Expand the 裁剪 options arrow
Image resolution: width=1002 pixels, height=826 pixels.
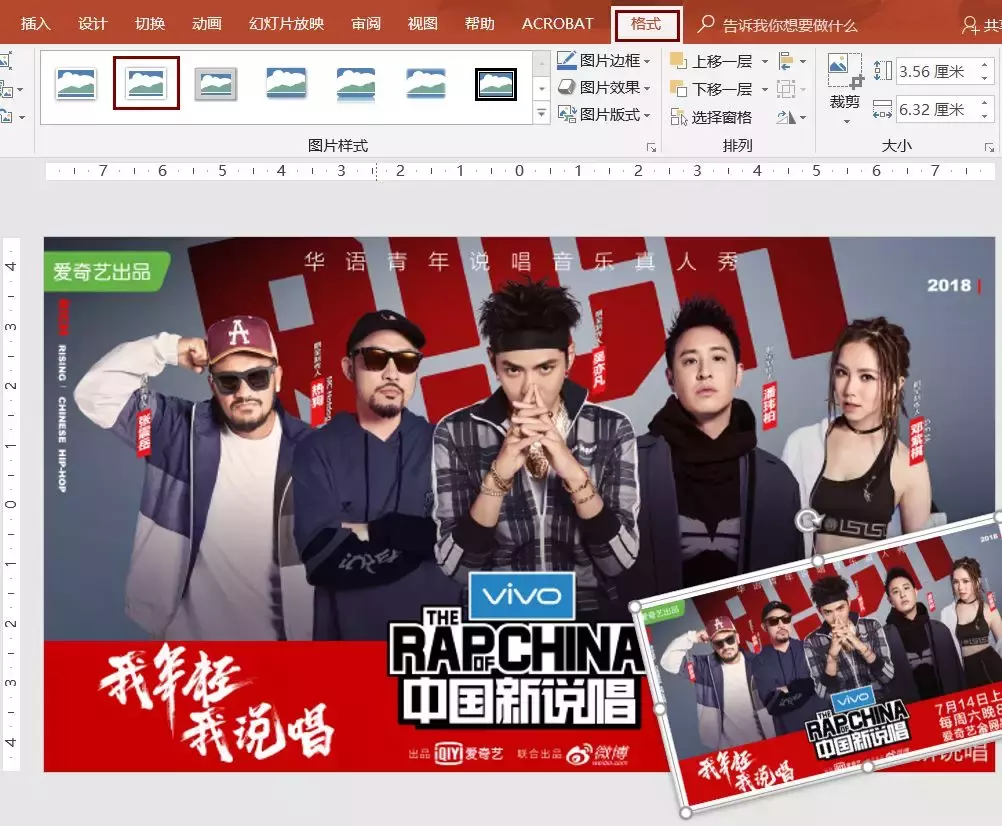(846, 121)
